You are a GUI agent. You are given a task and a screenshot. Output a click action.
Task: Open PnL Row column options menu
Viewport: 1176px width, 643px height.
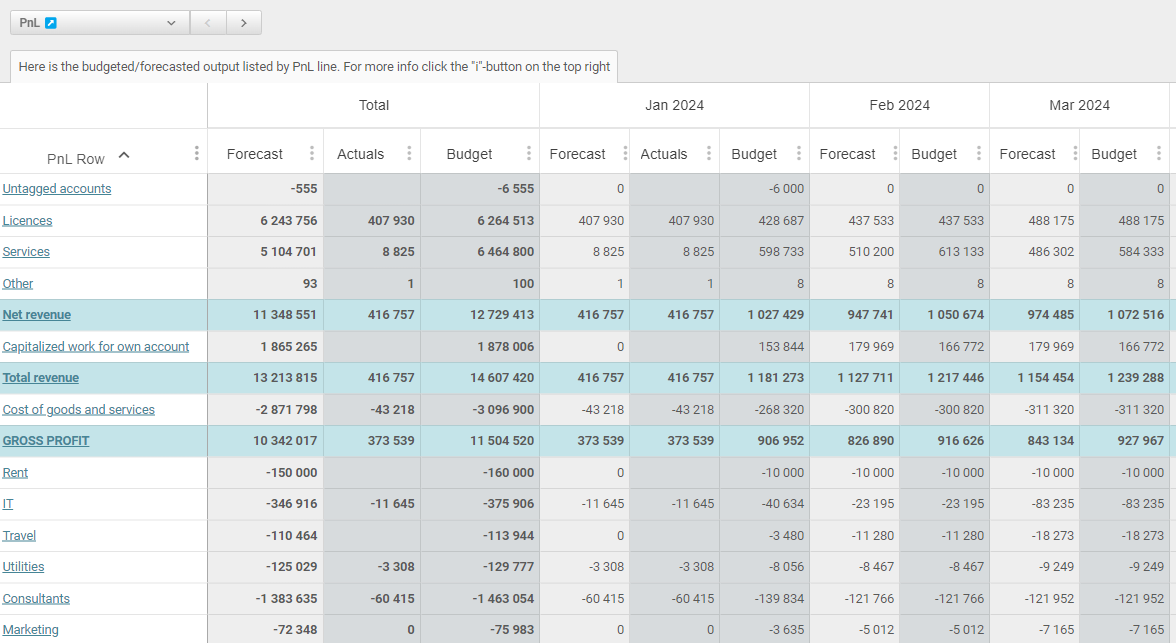pos(196,154)
